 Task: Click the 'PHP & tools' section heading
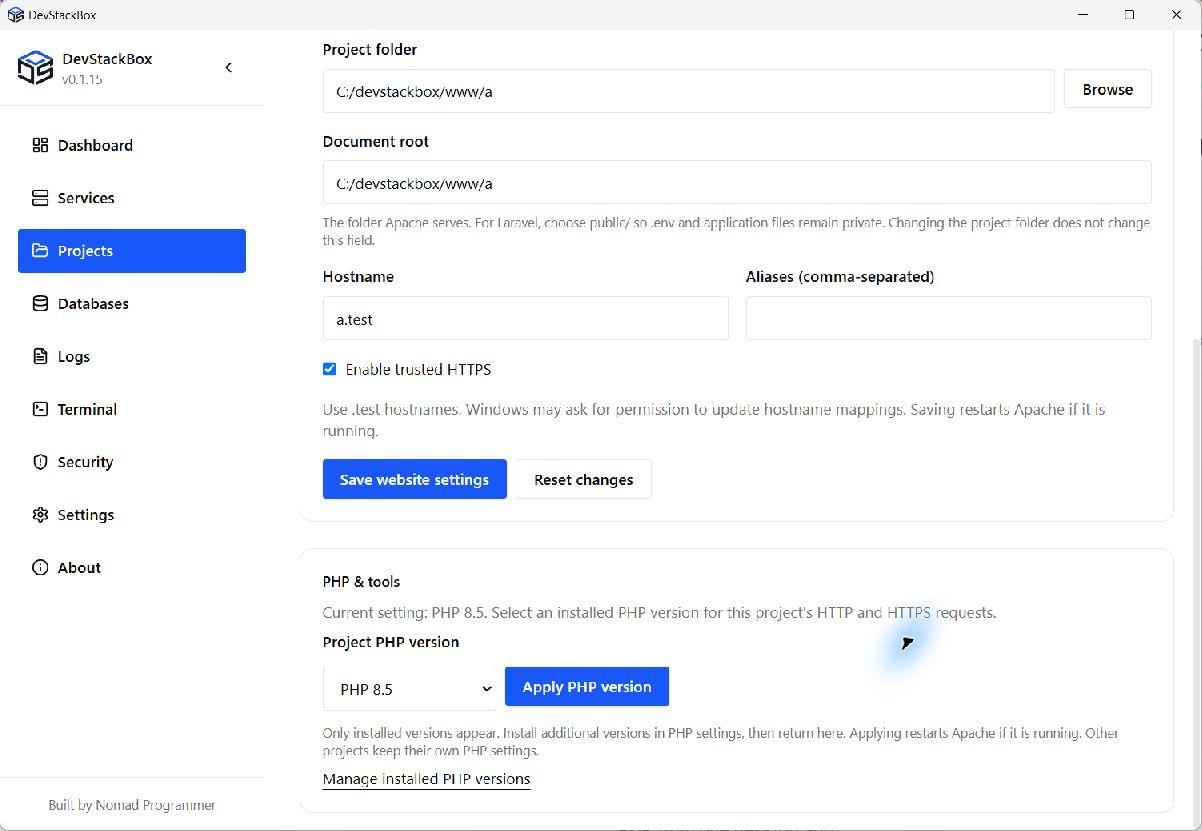361,581
